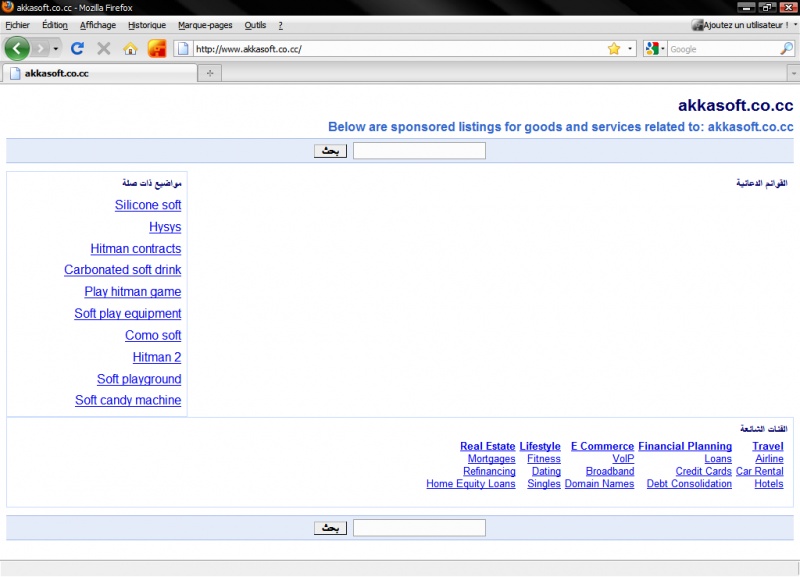Click the Debt Consolidation link

pos(689,484)
